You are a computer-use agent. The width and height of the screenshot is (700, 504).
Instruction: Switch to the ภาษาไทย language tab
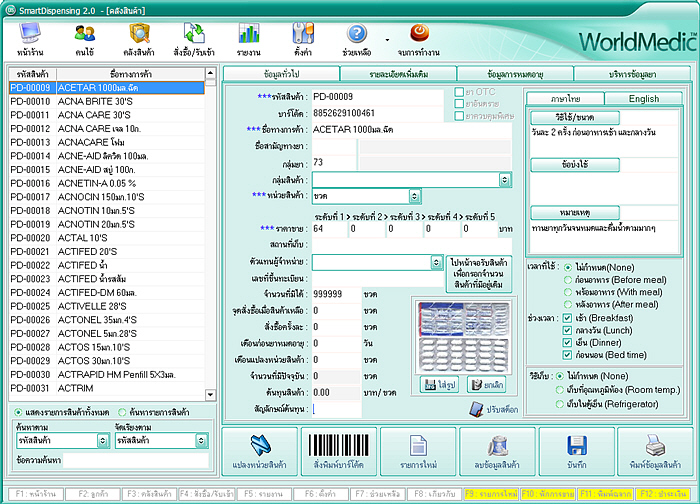[x=565, y=98]
